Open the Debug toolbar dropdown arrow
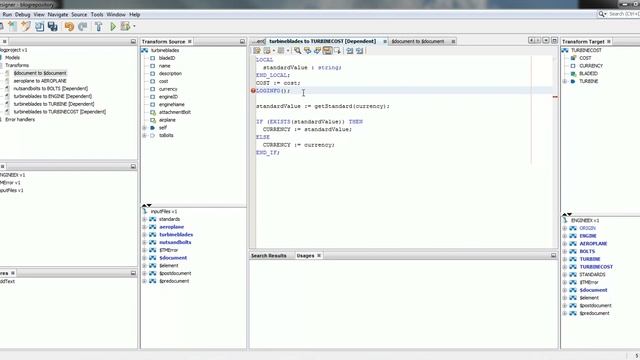 click(134, 27)
